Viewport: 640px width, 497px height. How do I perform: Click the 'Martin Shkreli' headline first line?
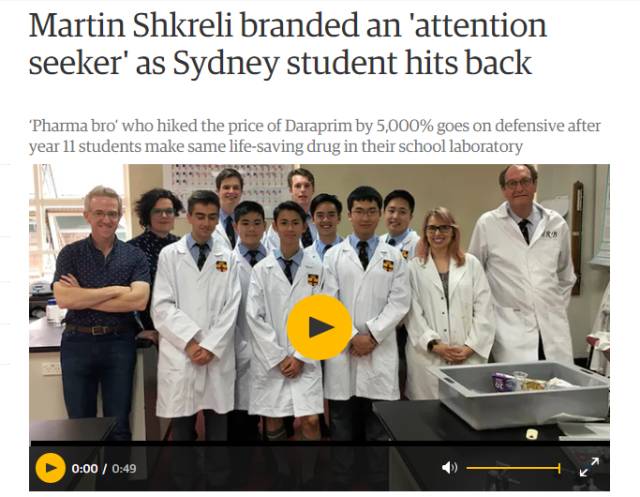[x=288, y=25]
